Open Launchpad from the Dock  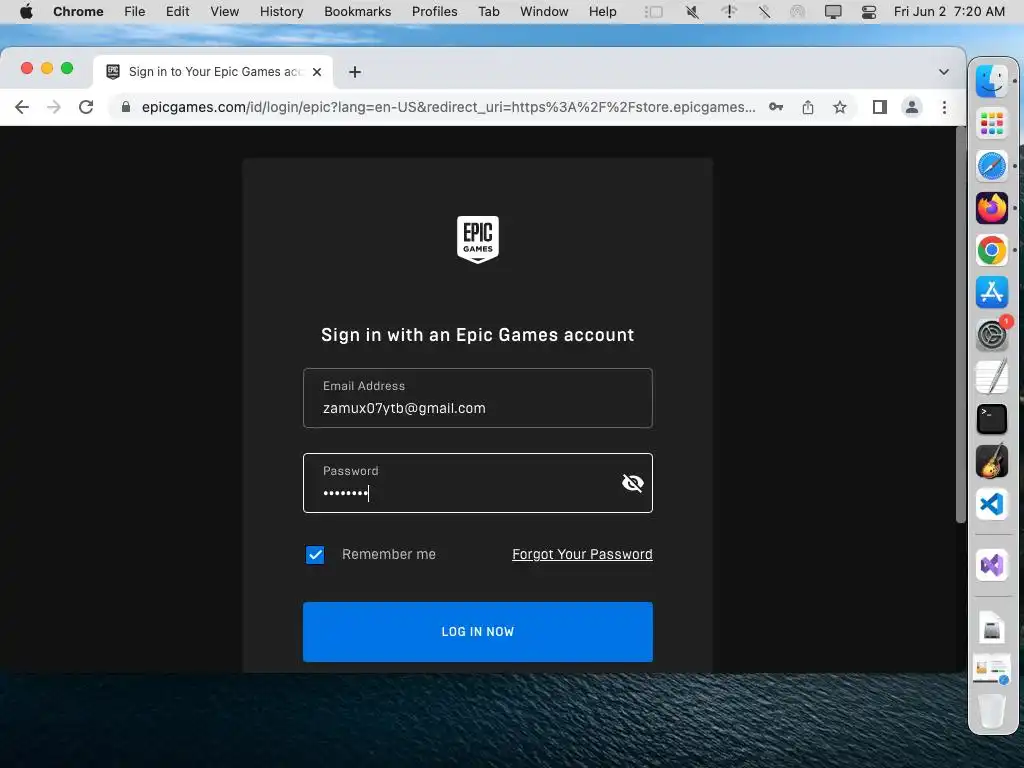[x=991, y=123]
